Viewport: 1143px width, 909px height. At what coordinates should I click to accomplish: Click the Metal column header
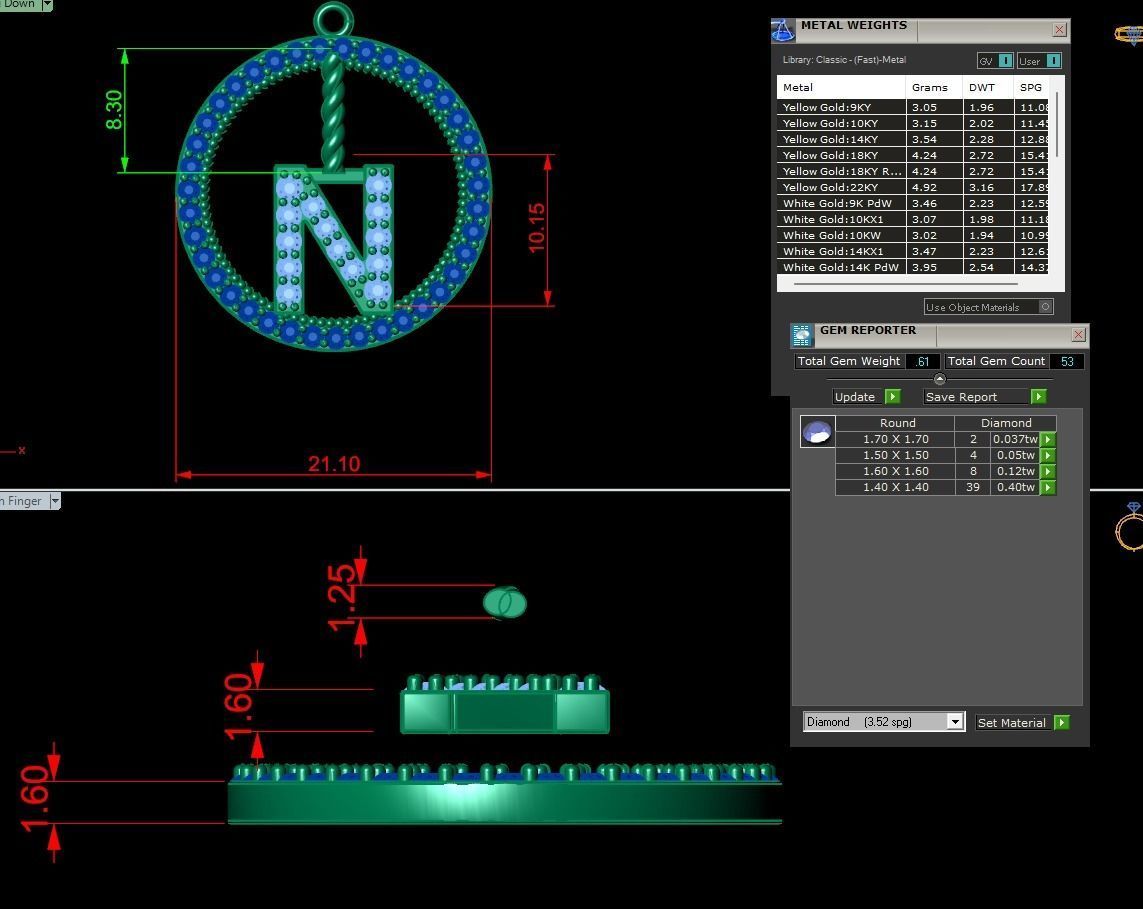tap(841, 87)
